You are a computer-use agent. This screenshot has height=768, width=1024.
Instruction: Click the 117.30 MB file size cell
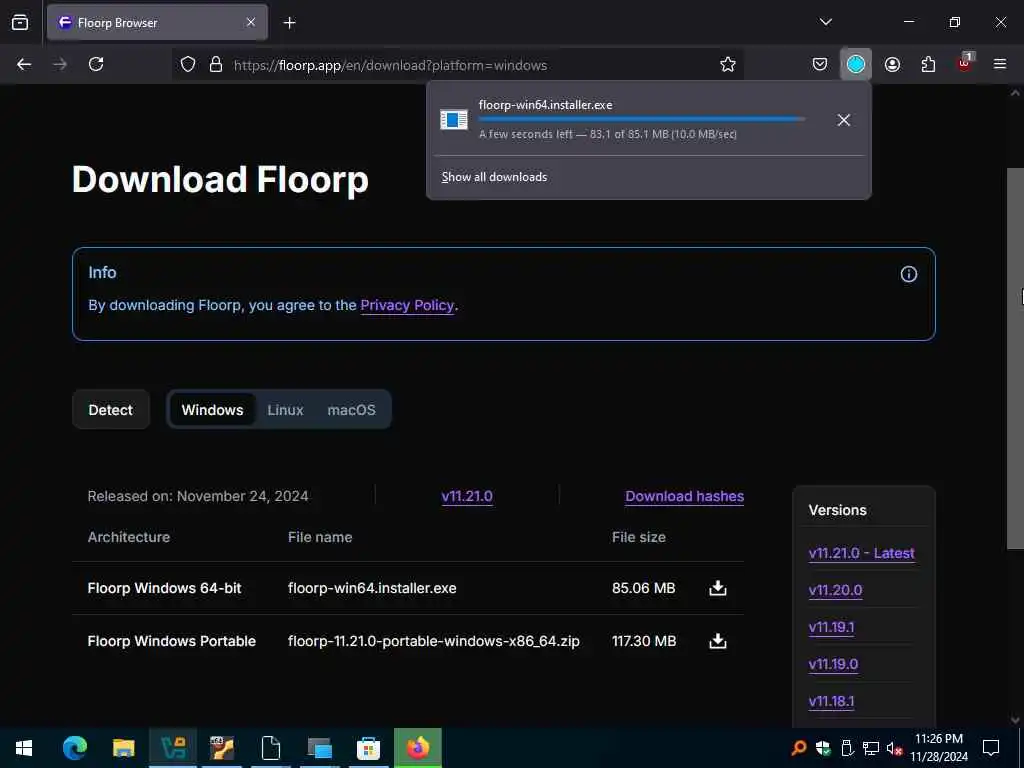click(x=644, y=641)
